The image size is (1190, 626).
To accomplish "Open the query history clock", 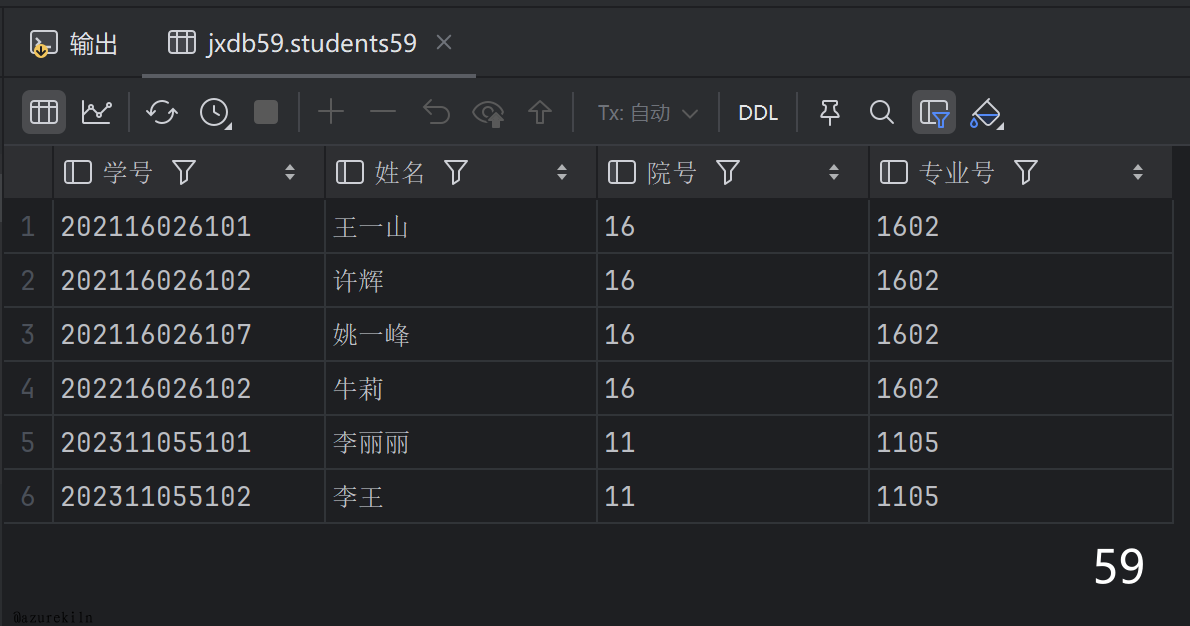I will click(x=214, y=112).
